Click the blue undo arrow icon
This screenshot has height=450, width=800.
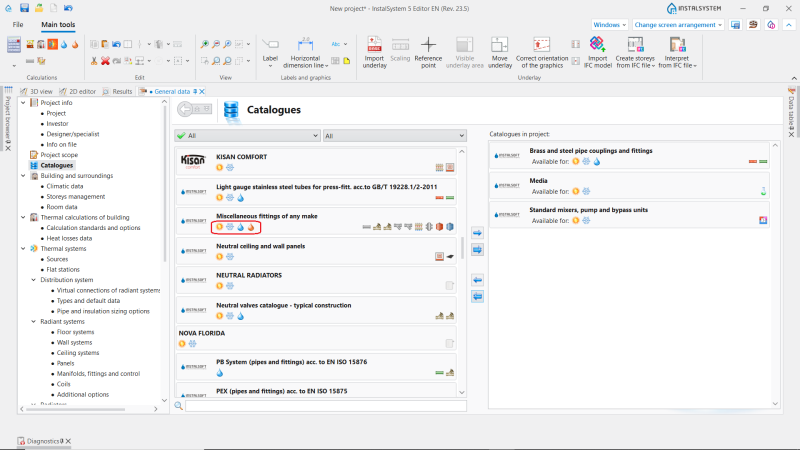click(x=116, y=44)
